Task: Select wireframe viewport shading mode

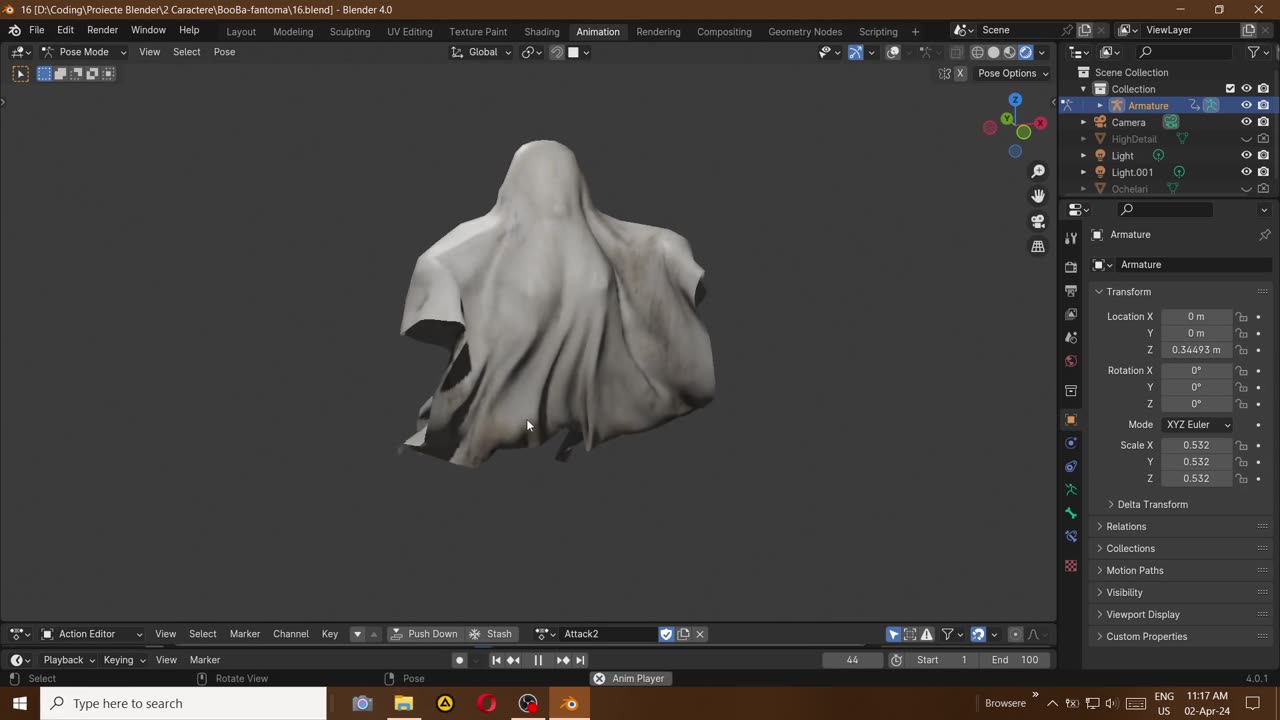Action: [978, 52]
